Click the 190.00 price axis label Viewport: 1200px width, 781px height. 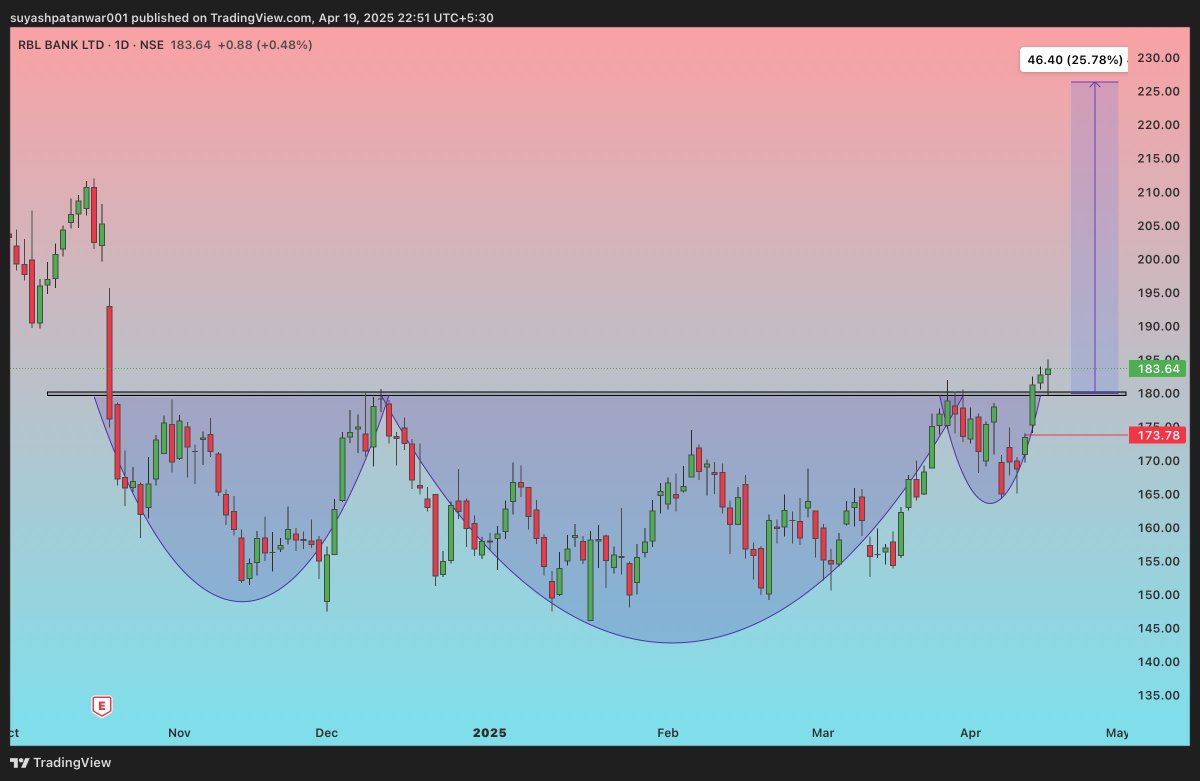(1157, 327)
